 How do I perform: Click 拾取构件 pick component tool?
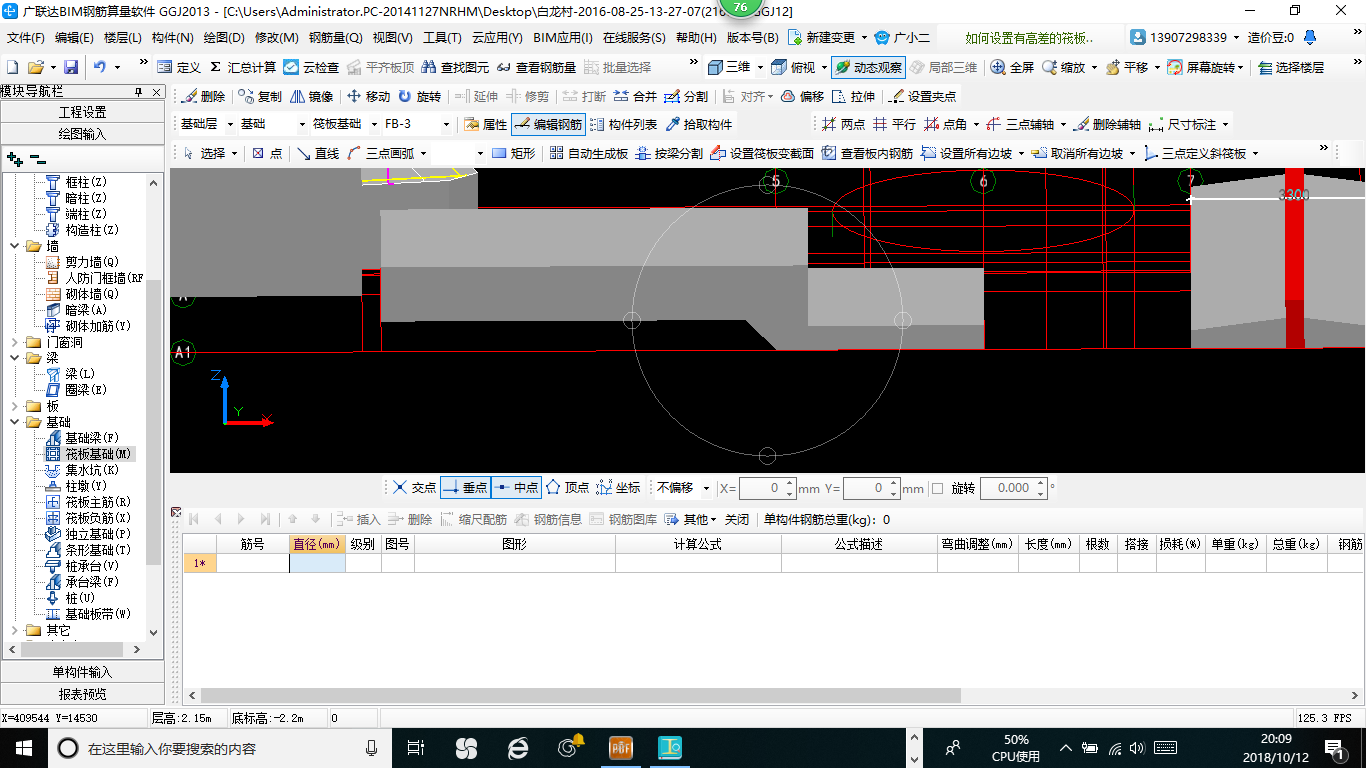pos(698,125)
